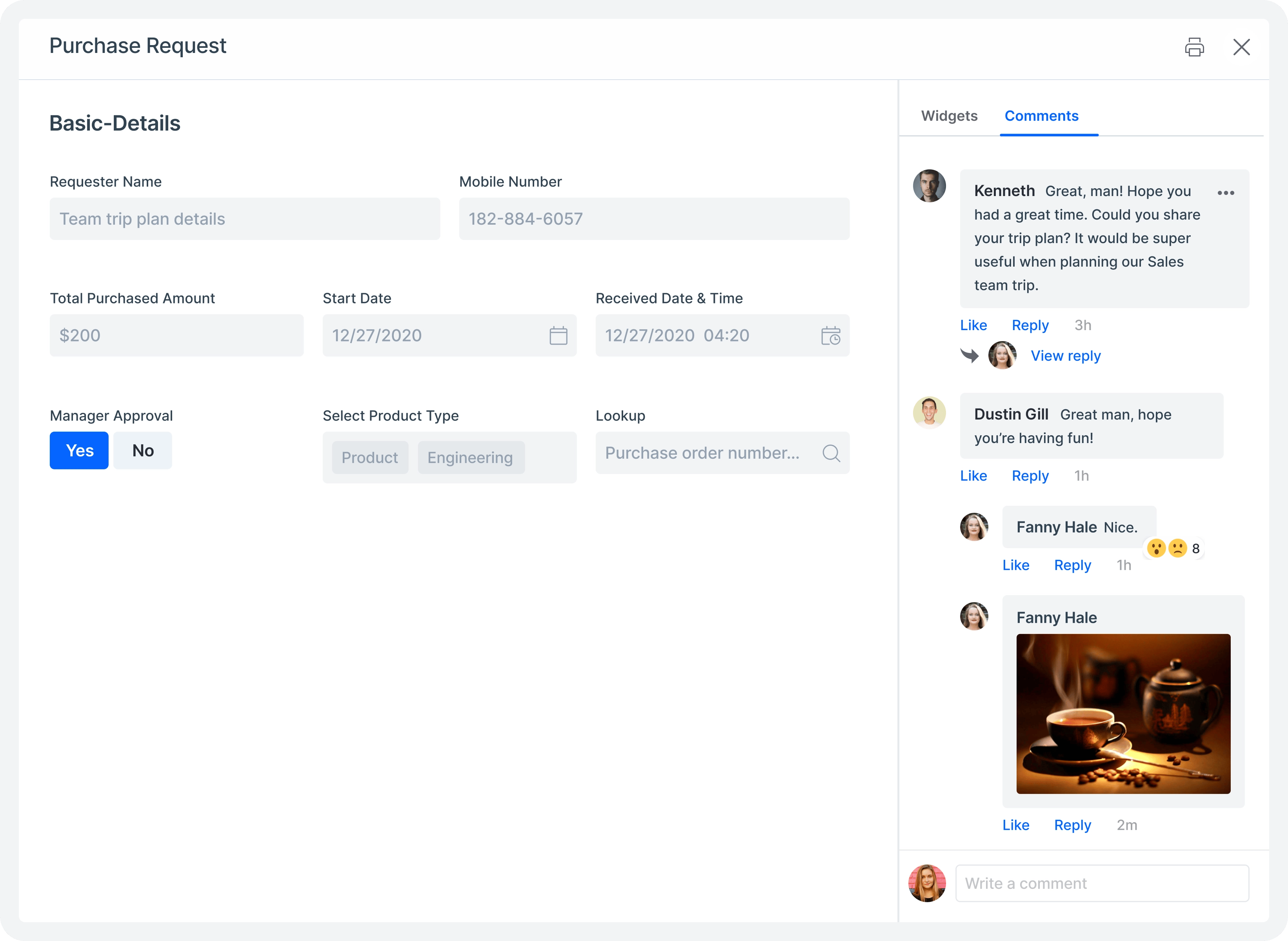Screen dimensions: 1288x941
Task: Close the Purchase Request dialog
Action: (1241, 47)
